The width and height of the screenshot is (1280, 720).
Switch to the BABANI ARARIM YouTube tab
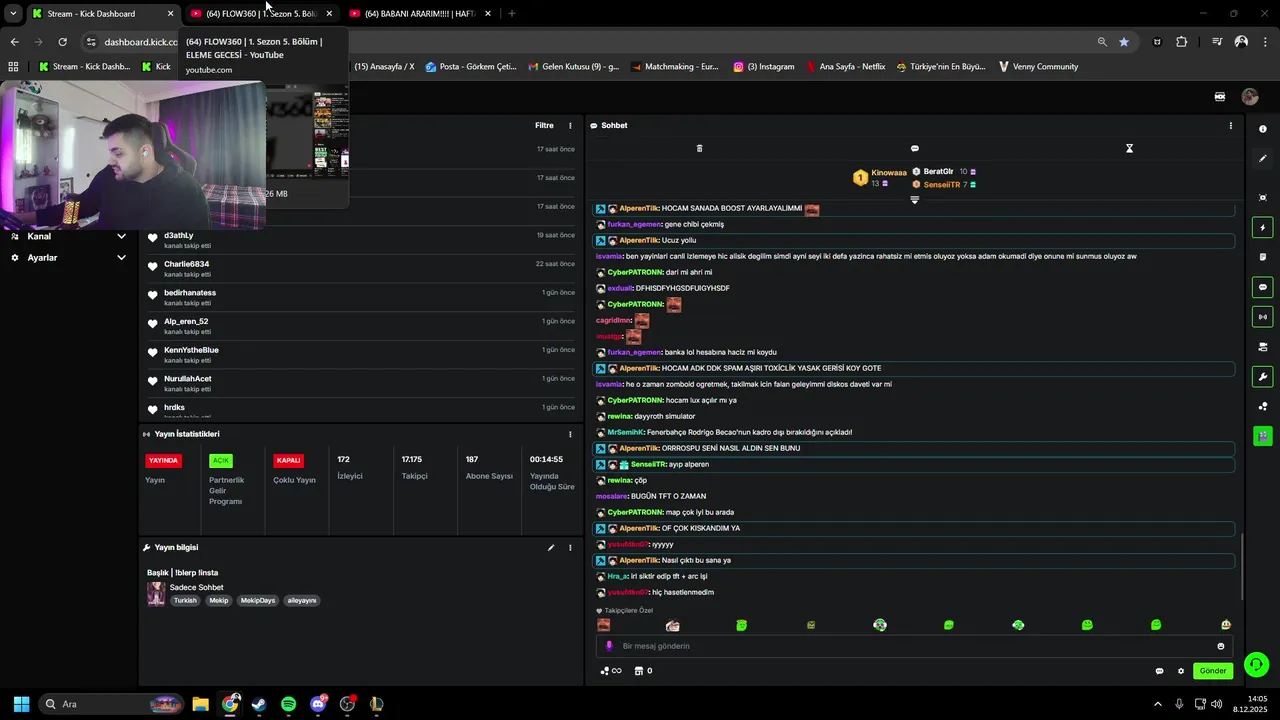click(421, 13)
